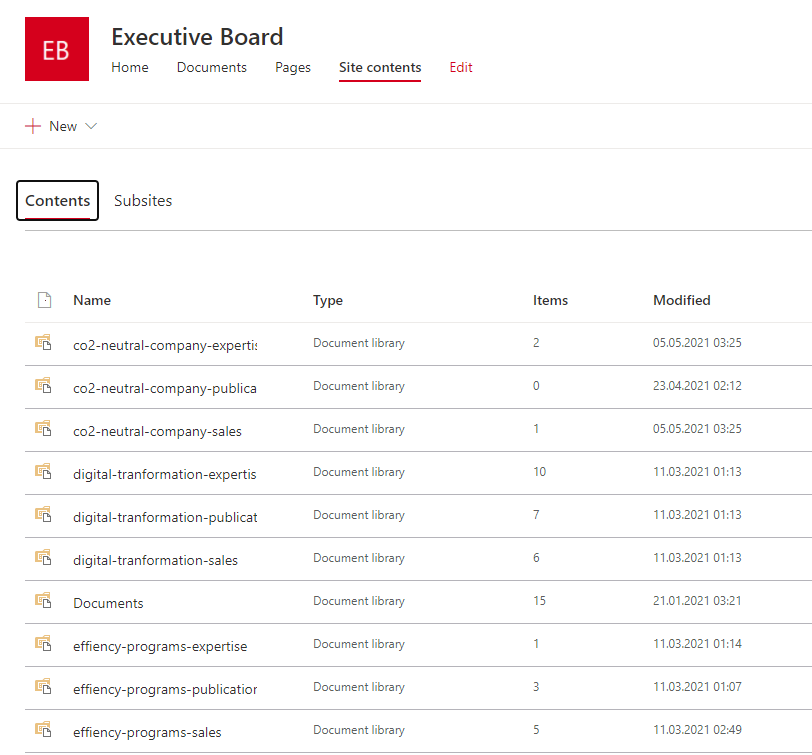
Task: Click library icon next to Documents row
Action: tap(43, 601)
